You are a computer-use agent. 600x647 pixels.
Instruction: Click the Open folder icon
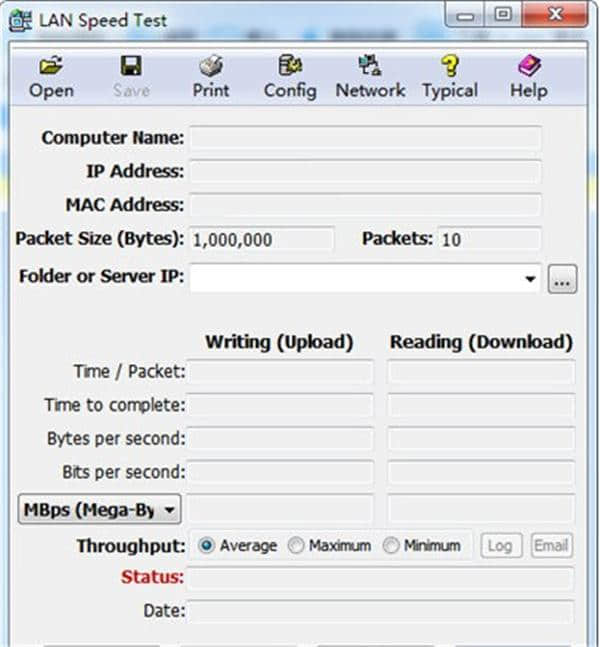[51, 67]
